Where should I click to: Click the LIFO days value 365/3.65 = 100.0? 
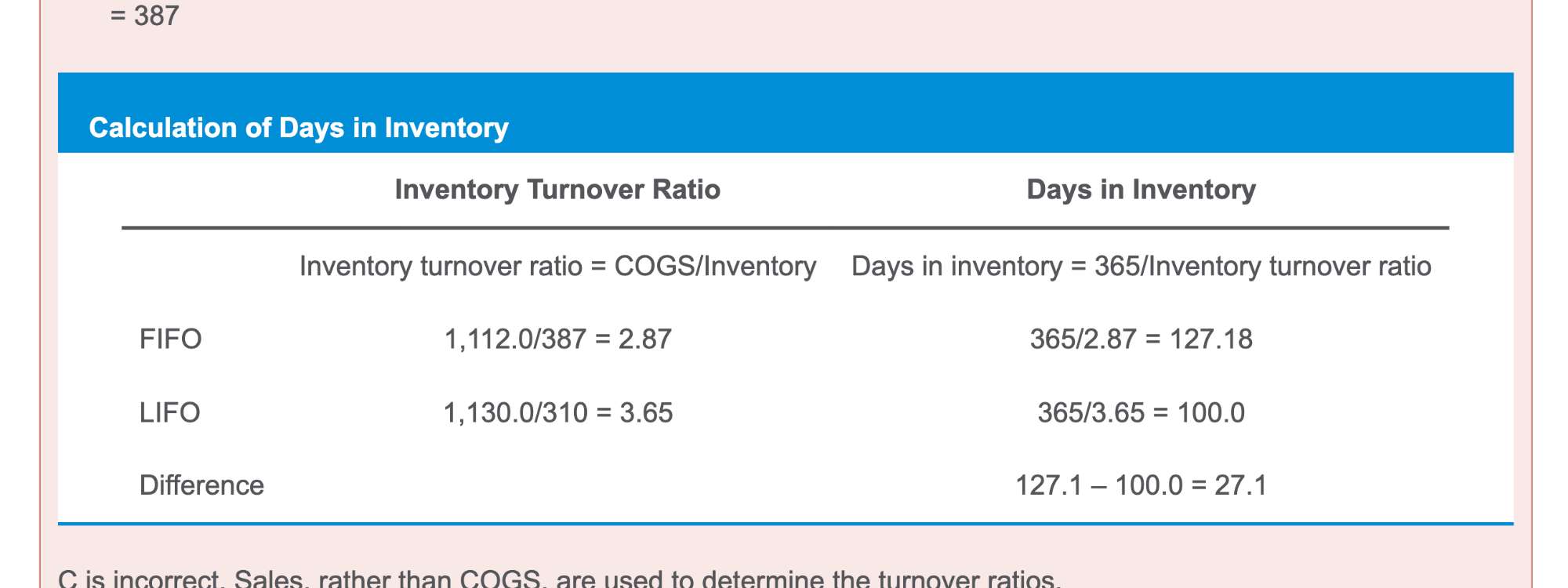[x=1141, y=412]
